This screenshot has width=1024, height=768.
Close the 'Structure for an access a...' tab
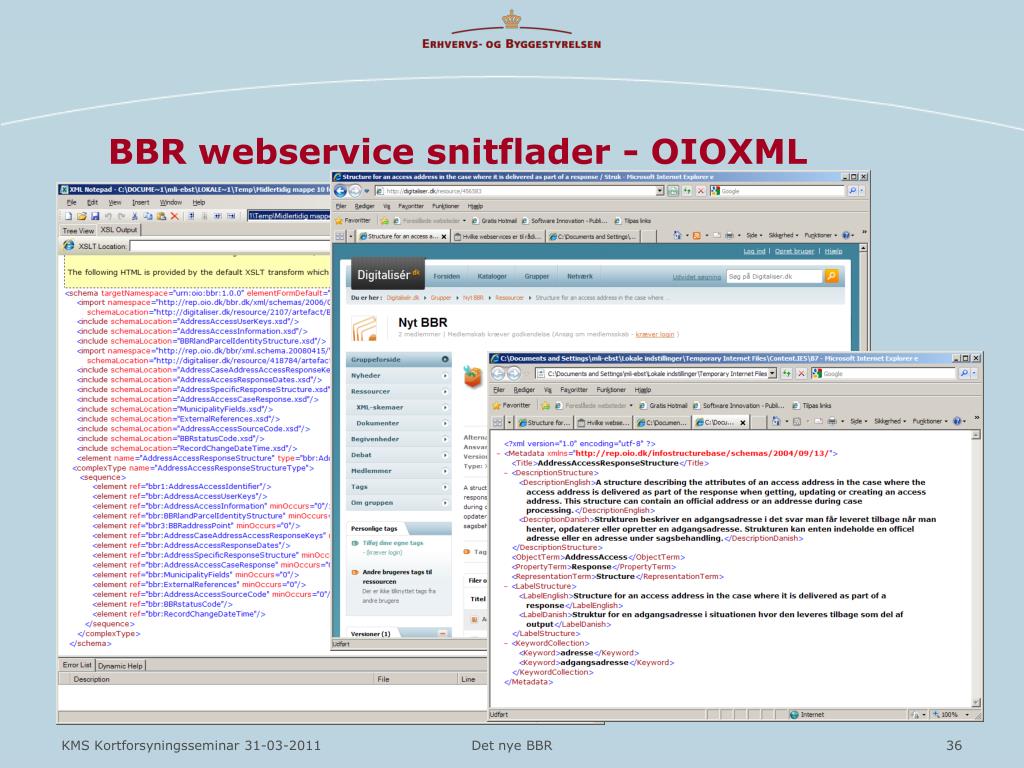click(444, 236)
